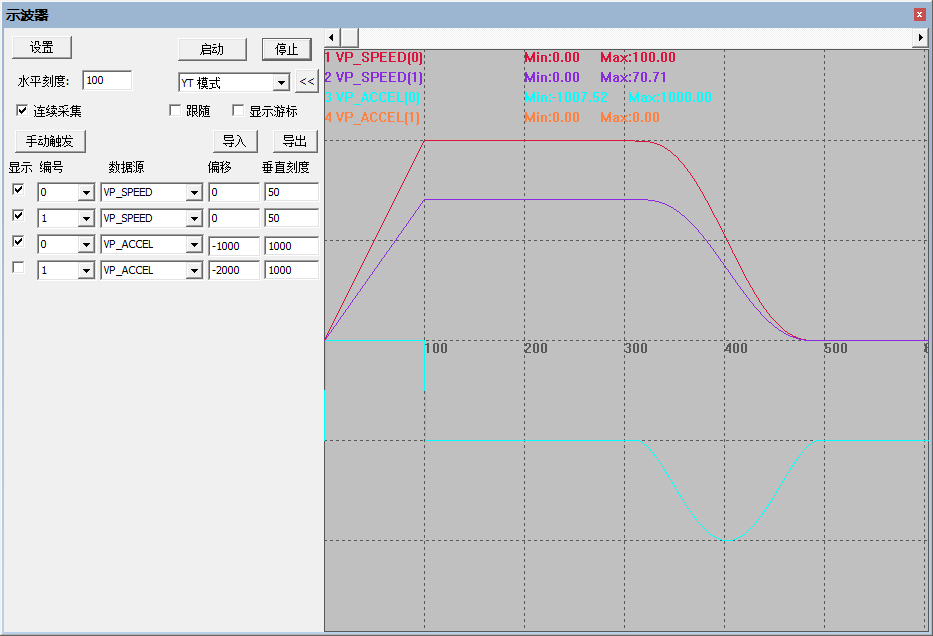Click the 启动 start button
The height and width of the screenshot is (636, 933).
213,49
